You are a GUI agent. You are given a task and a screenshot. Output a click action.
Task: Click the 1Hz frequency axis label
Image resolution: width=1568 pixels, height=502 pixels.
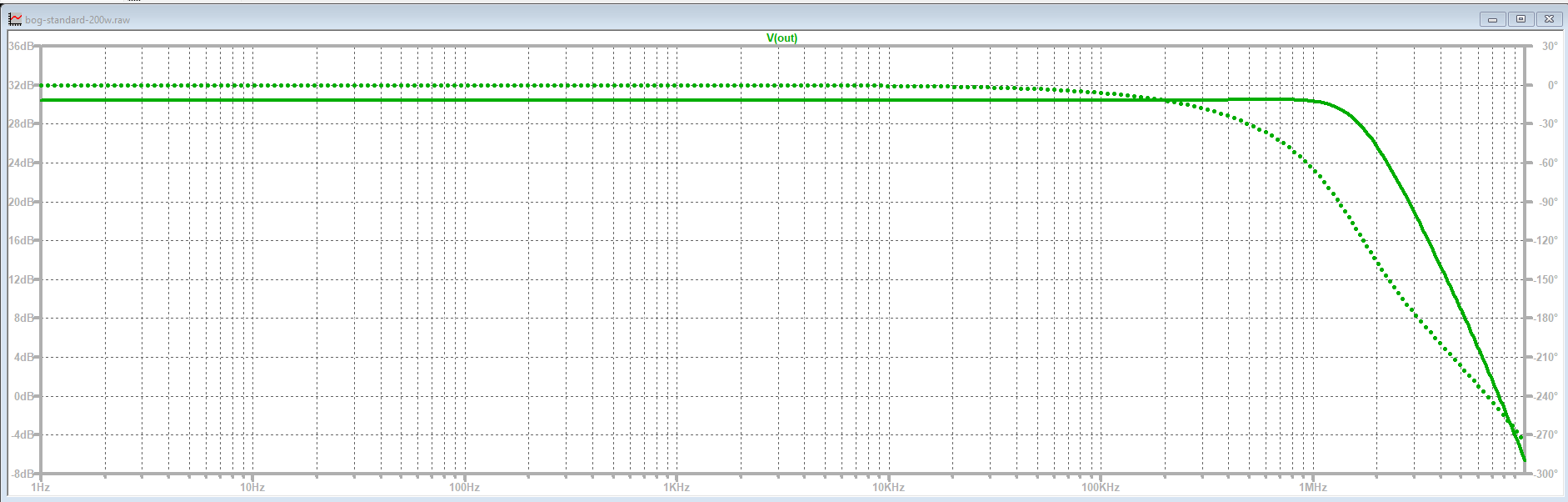(x=40, y=487)
